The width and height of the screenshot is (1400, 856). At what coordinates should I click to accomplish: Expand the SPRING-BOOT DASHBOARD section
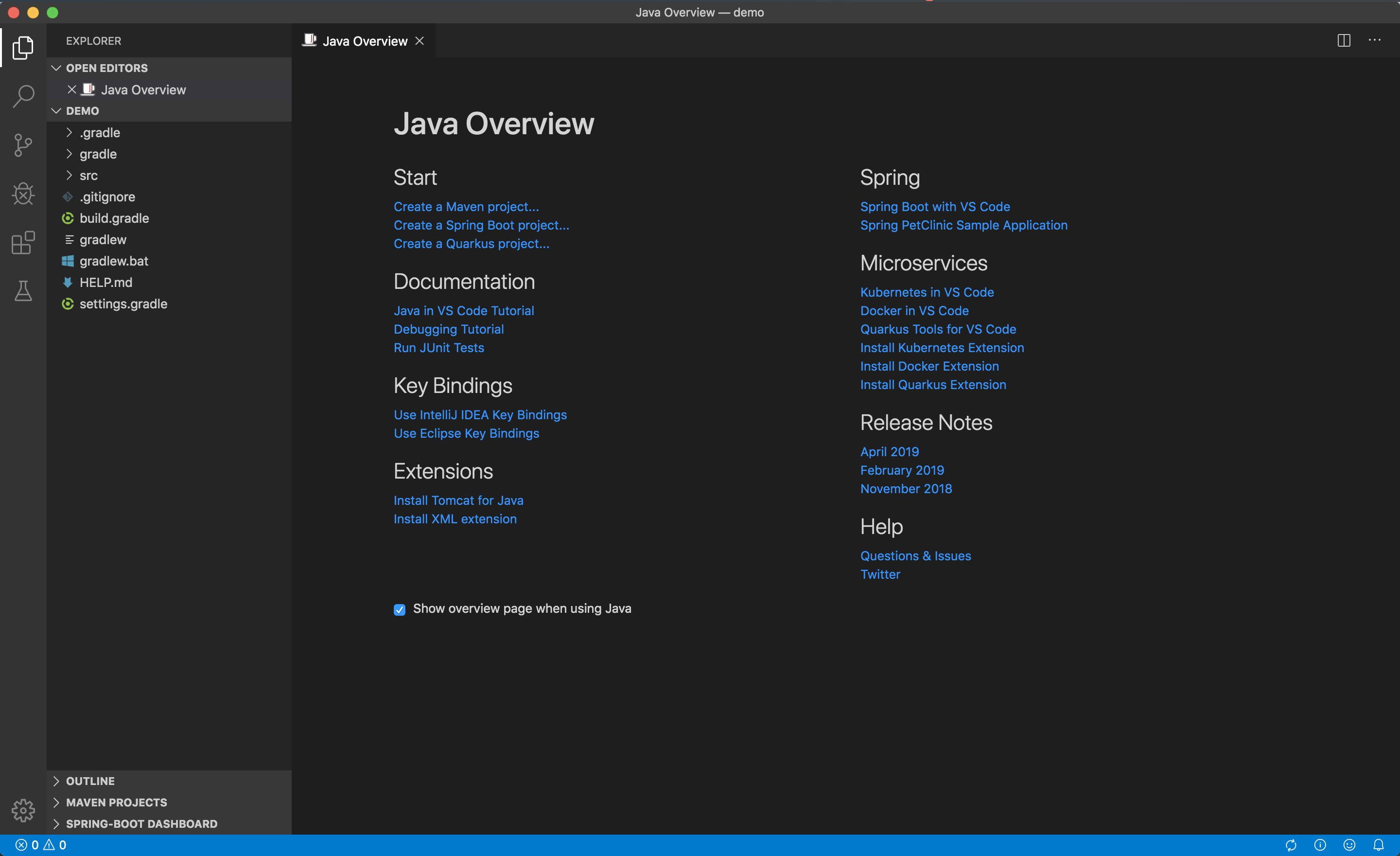[x=141, y=823]
